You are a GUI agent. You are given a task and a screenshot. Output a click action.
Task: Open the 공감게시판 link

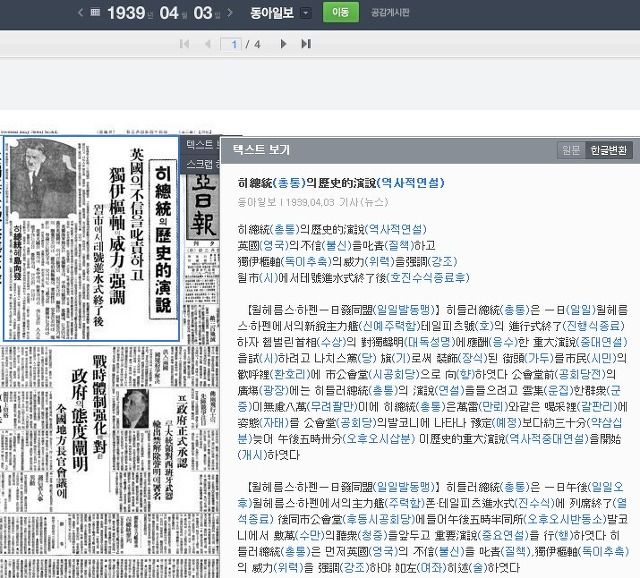point(390,12)
